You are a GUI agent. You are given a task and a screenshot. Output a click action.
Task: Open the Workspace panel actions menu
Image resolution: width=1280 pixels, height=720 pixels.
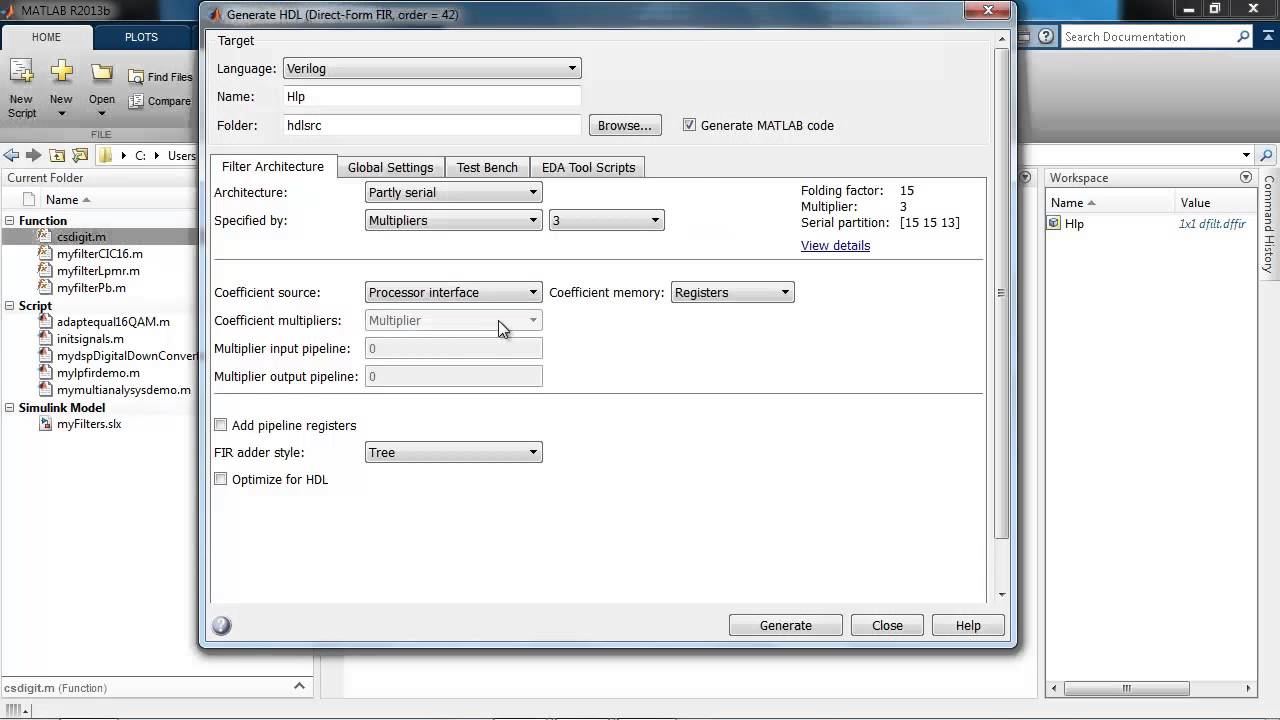coord(1246,177)
